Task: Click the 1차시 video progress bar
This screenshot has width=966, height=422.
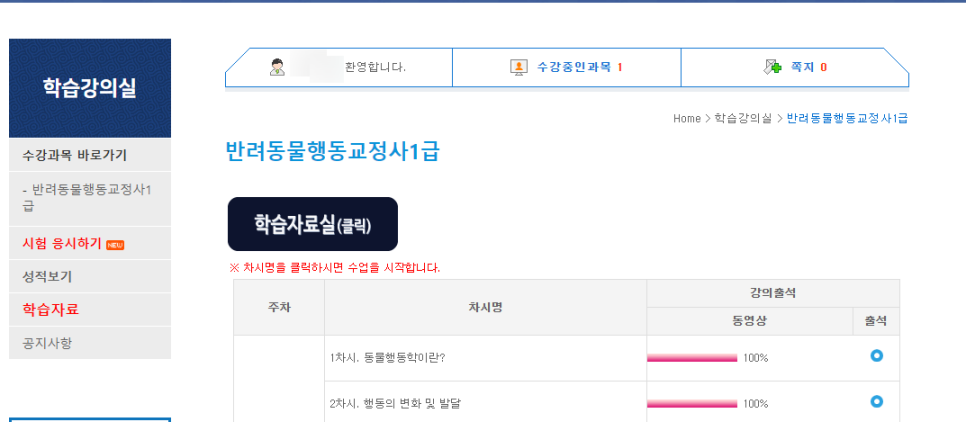Action: (x=692, y=358)
